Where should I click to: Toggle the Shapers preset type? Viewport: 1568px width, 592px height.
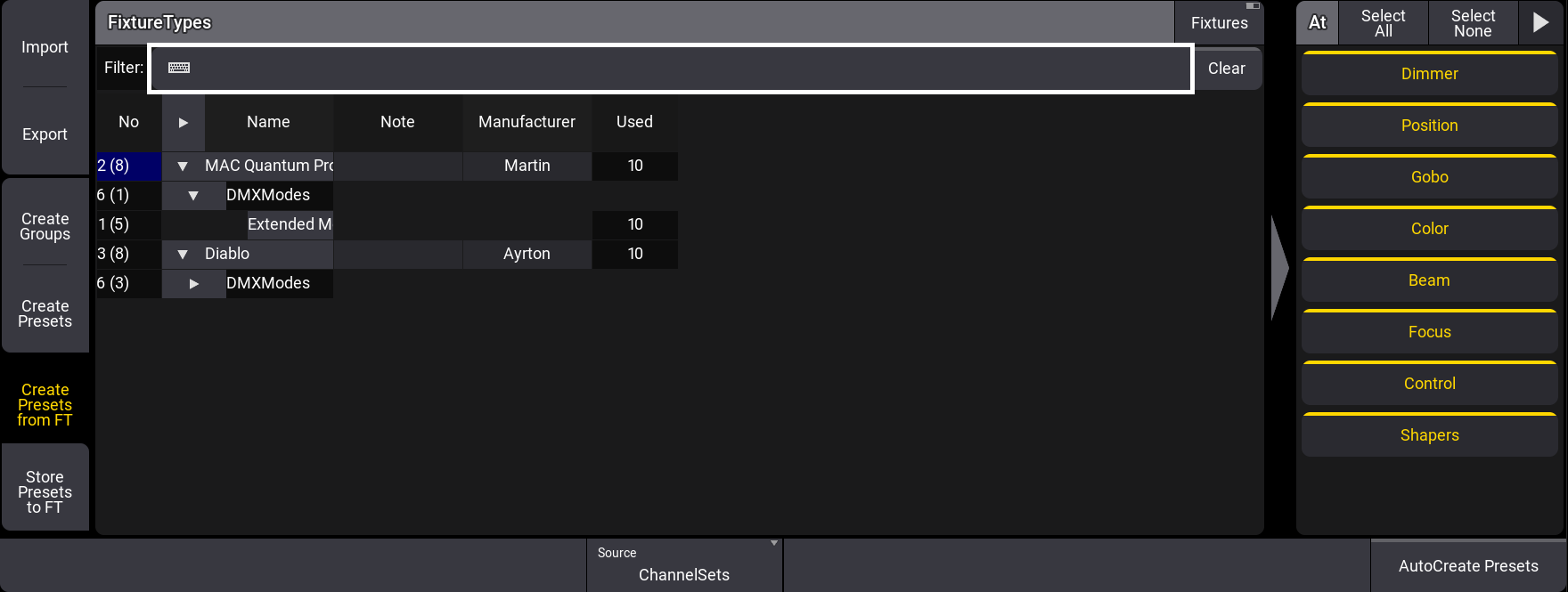[x=1429, y=435]
